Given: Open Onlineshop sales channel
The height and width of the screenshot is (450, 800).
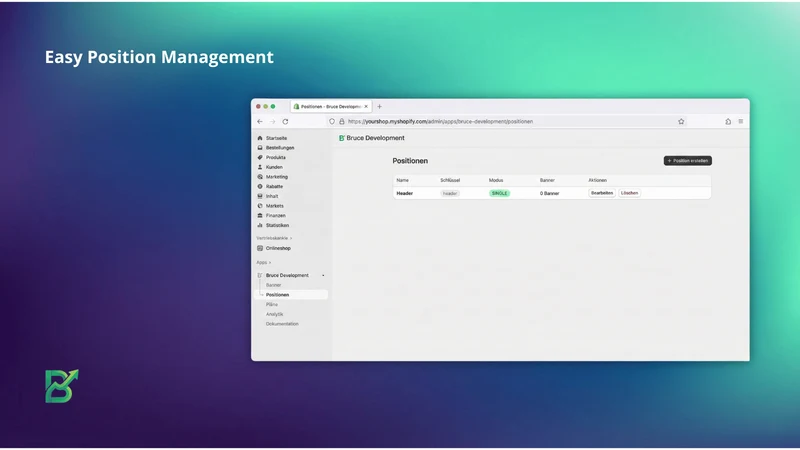Looking at the screenshot, I should (x=278, y=248).
